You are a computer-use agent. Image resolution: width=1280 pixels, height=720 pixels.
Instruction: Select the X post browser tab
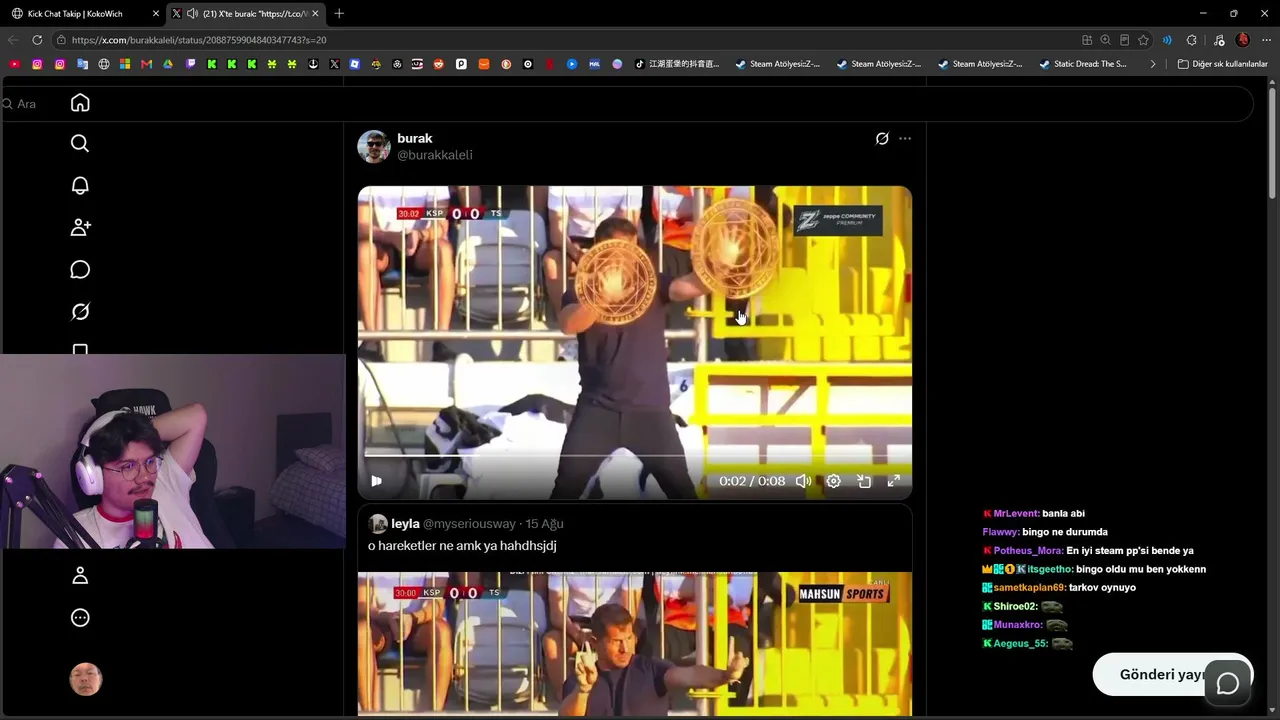click(x=247, y=14)
